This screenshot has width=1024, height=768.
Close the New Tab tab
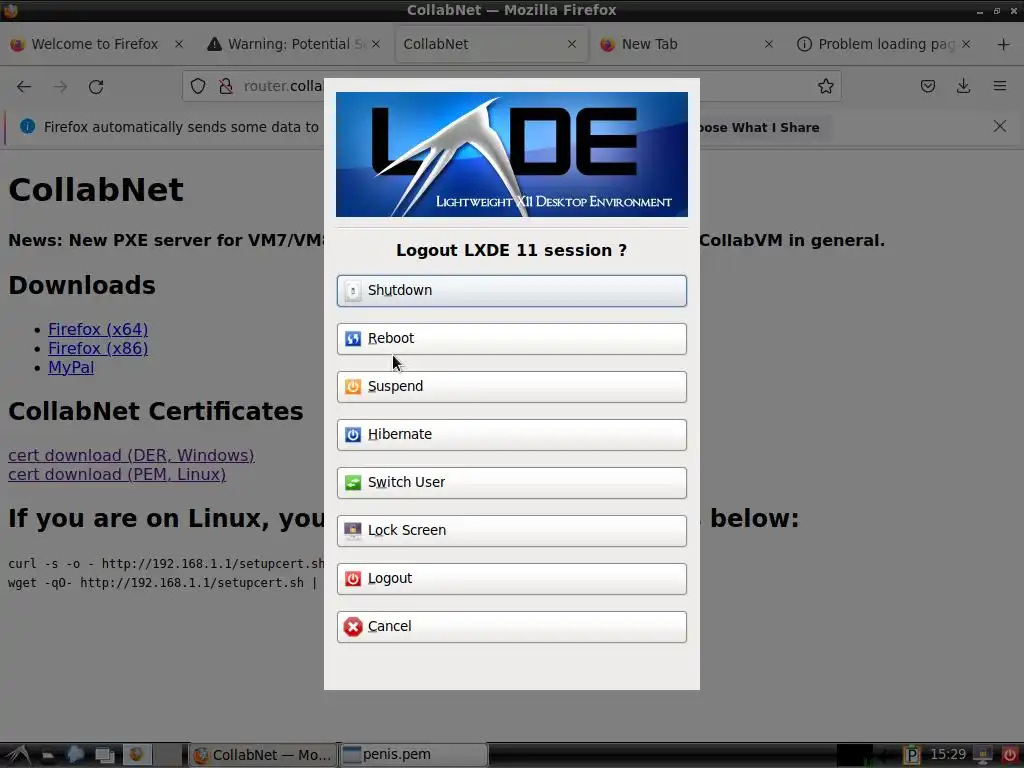point(769,44)
